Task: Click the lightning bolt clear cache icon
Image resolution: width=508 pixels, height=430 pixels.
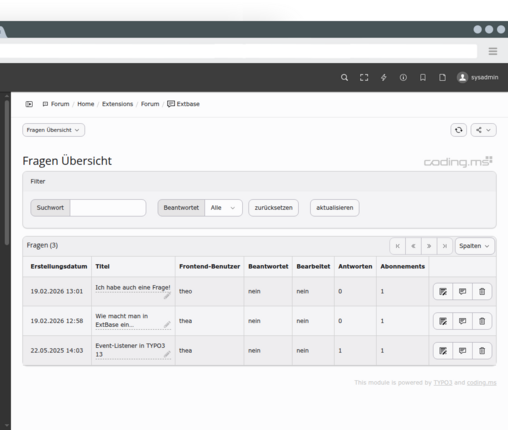Action: [384, 78]
